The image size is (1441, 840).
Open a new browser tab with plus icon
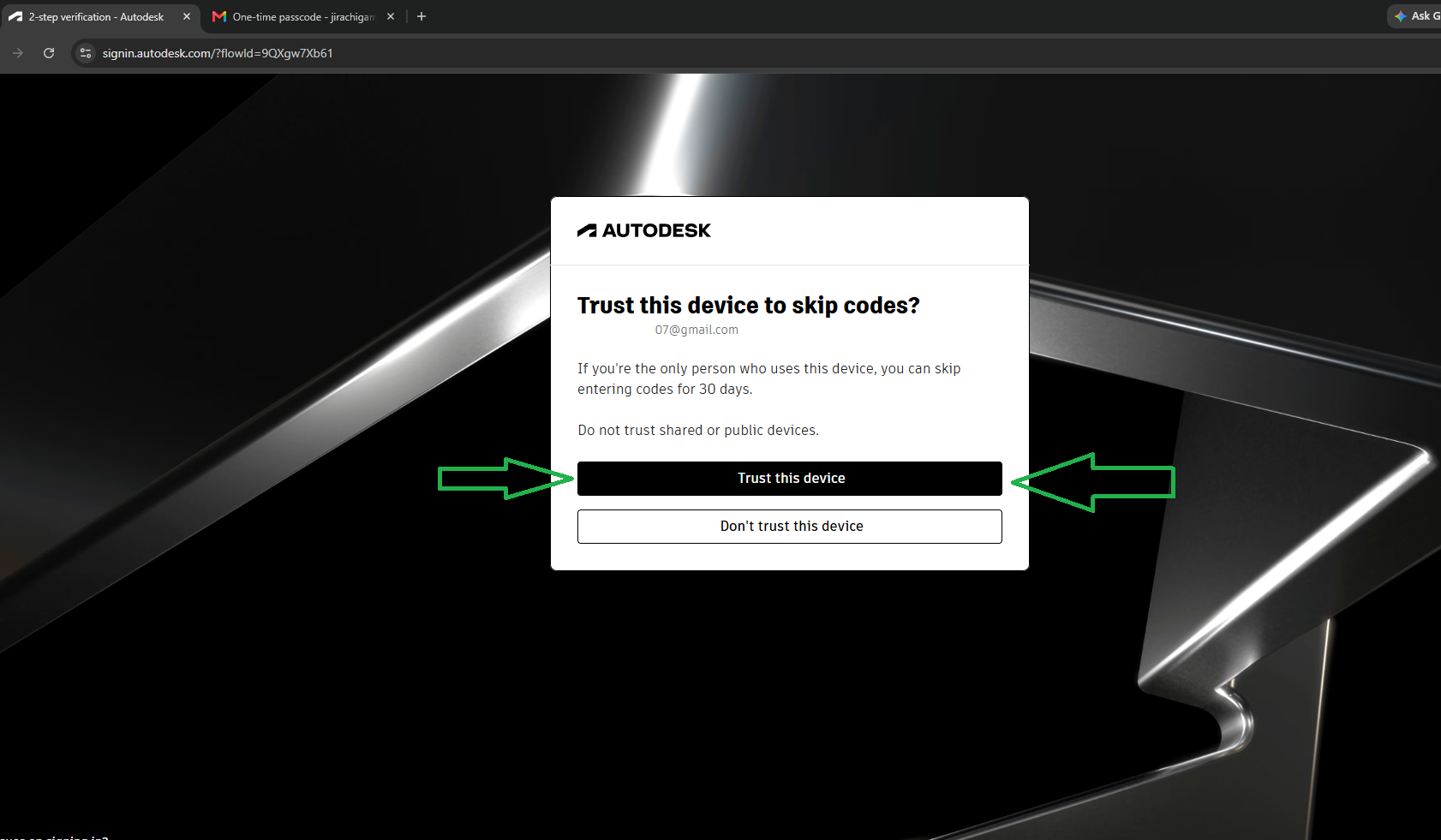click(422, 16)
